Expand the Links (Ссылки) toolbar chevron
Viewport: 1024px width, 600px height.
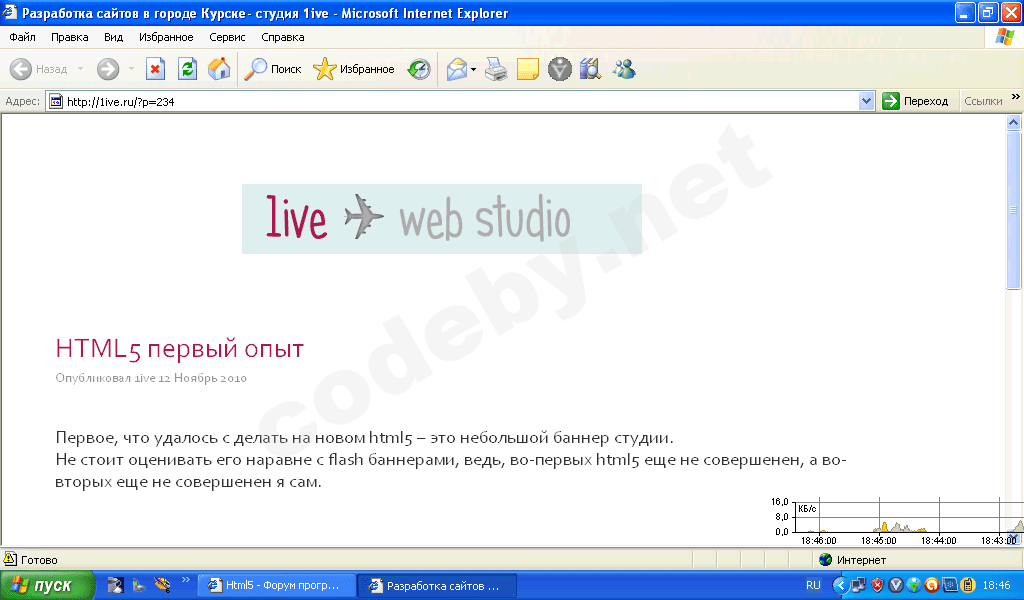click(1016, 97)
